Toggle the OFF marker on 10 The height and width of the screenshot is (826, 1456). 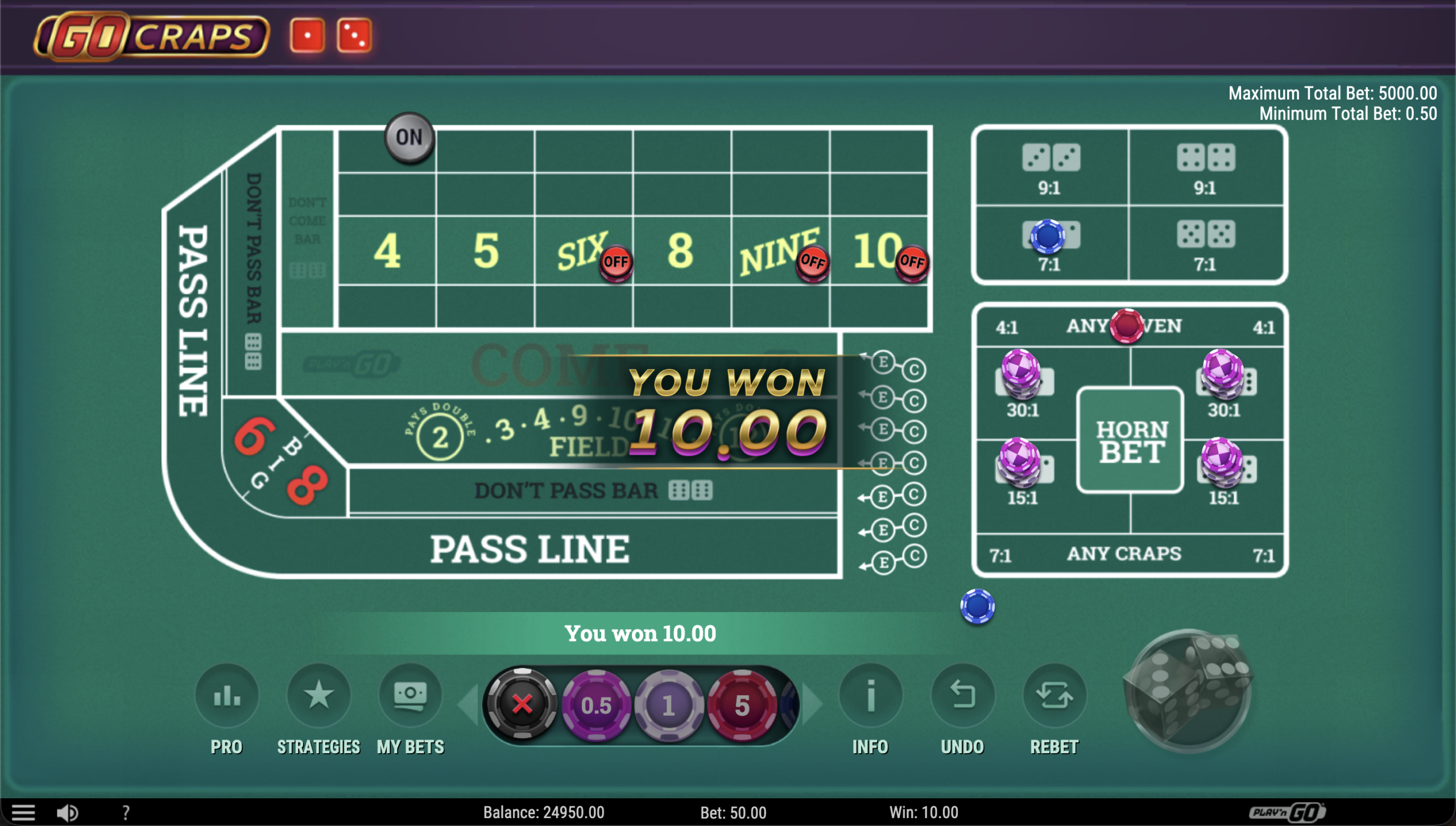click(x=912, y=262)
